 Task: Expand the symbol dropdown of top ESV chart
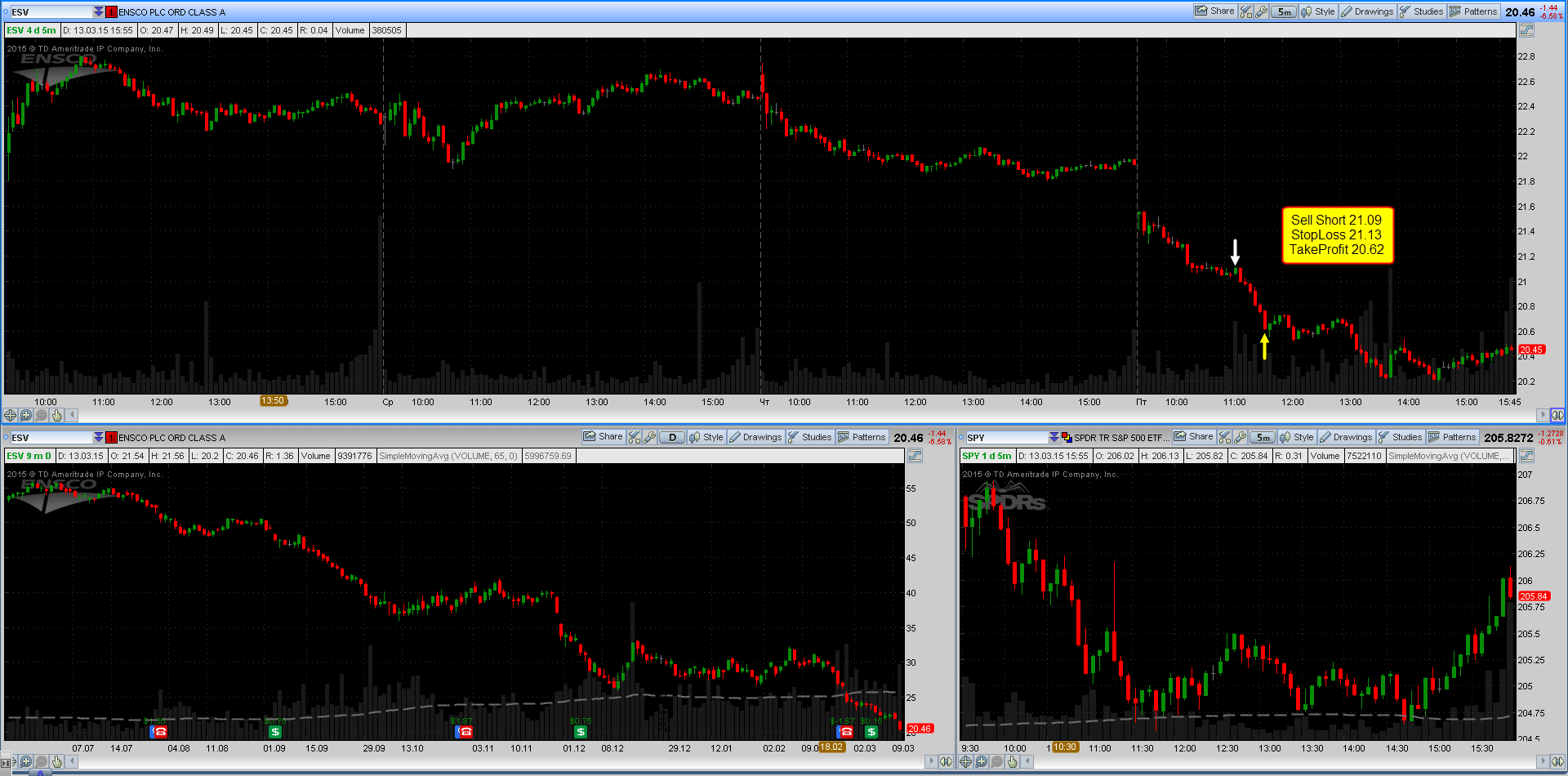[99, 11]
